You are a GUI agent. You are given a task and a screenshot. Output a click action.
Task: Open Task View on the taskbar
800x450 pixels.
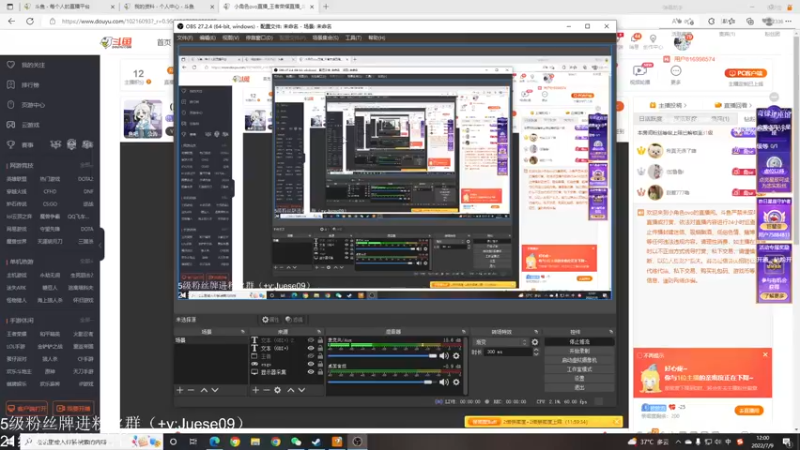click(193, 441)
